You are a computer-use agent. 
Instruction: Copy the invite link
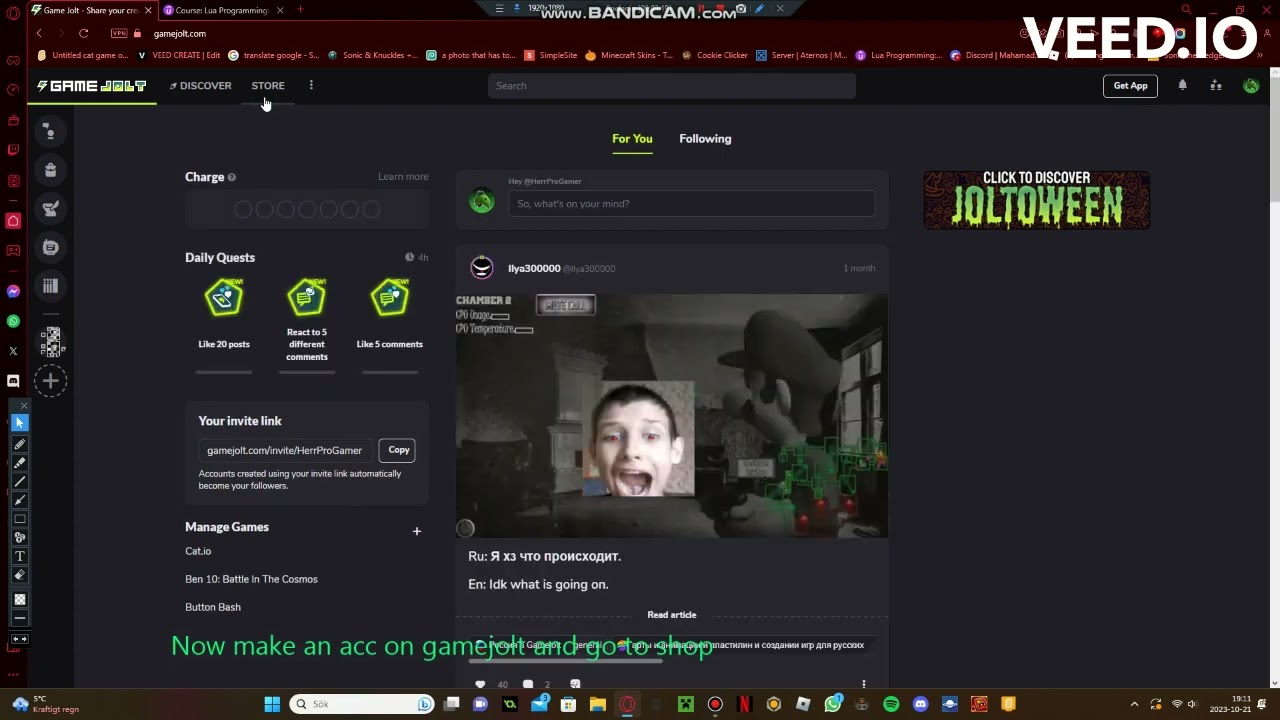pos(399,450)
